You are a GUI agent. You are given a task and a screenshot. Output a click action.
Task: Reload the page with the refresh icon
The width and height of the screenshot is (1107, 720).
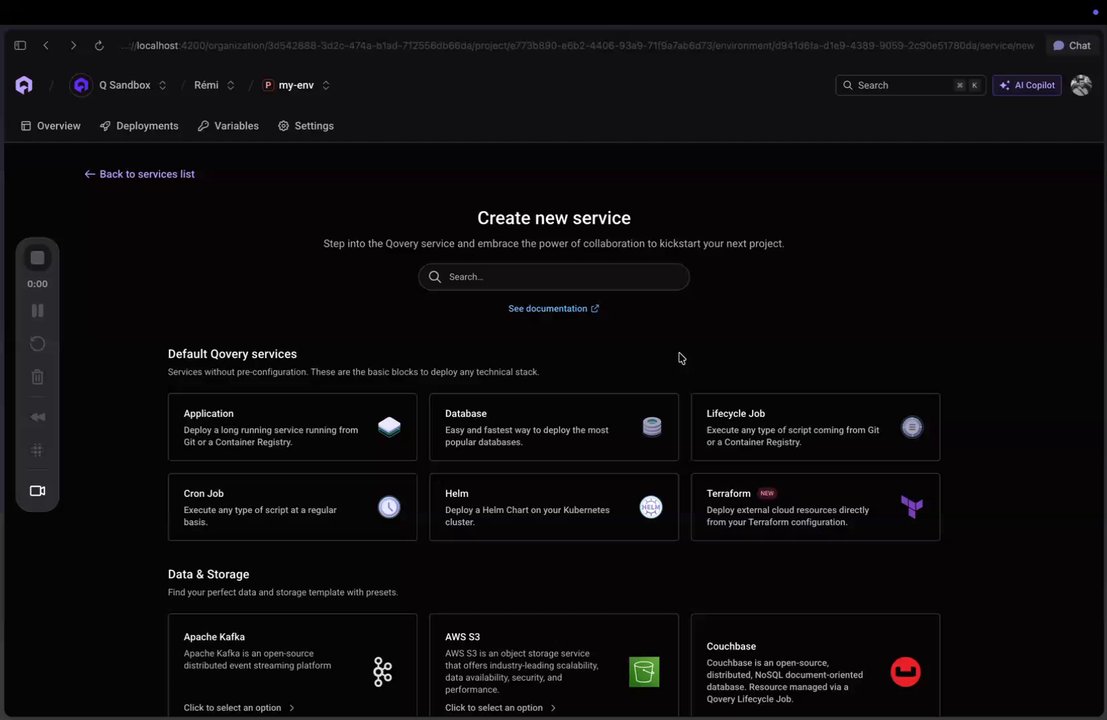(x=99, y=45)
